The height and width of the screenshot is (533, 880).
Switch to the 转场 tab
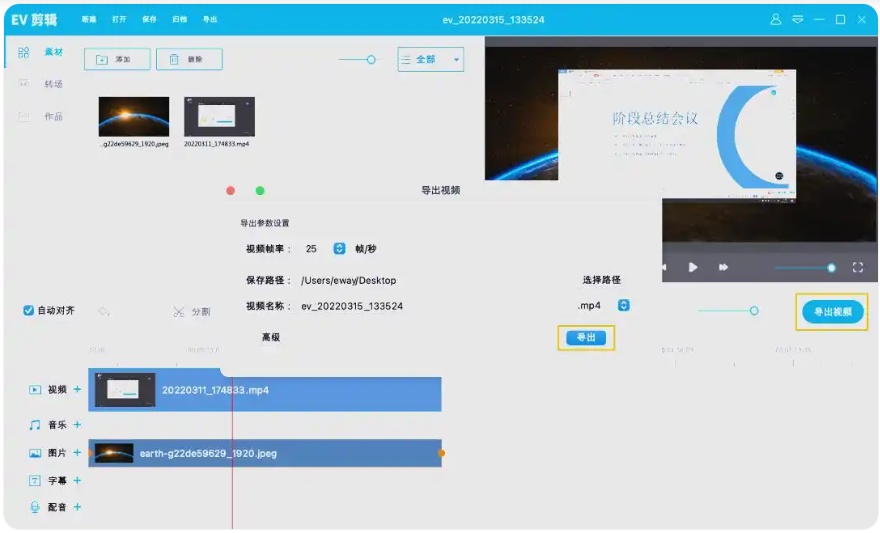click(54, 84)
